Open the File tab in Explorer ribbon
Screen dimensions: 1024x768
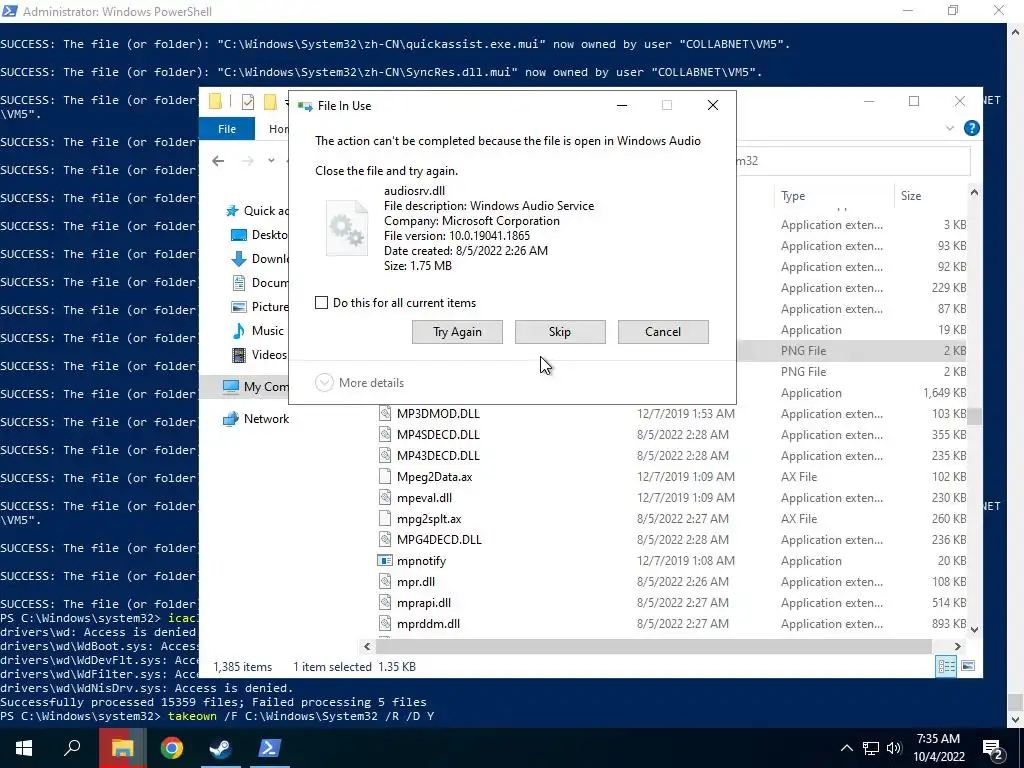(227, 129)
